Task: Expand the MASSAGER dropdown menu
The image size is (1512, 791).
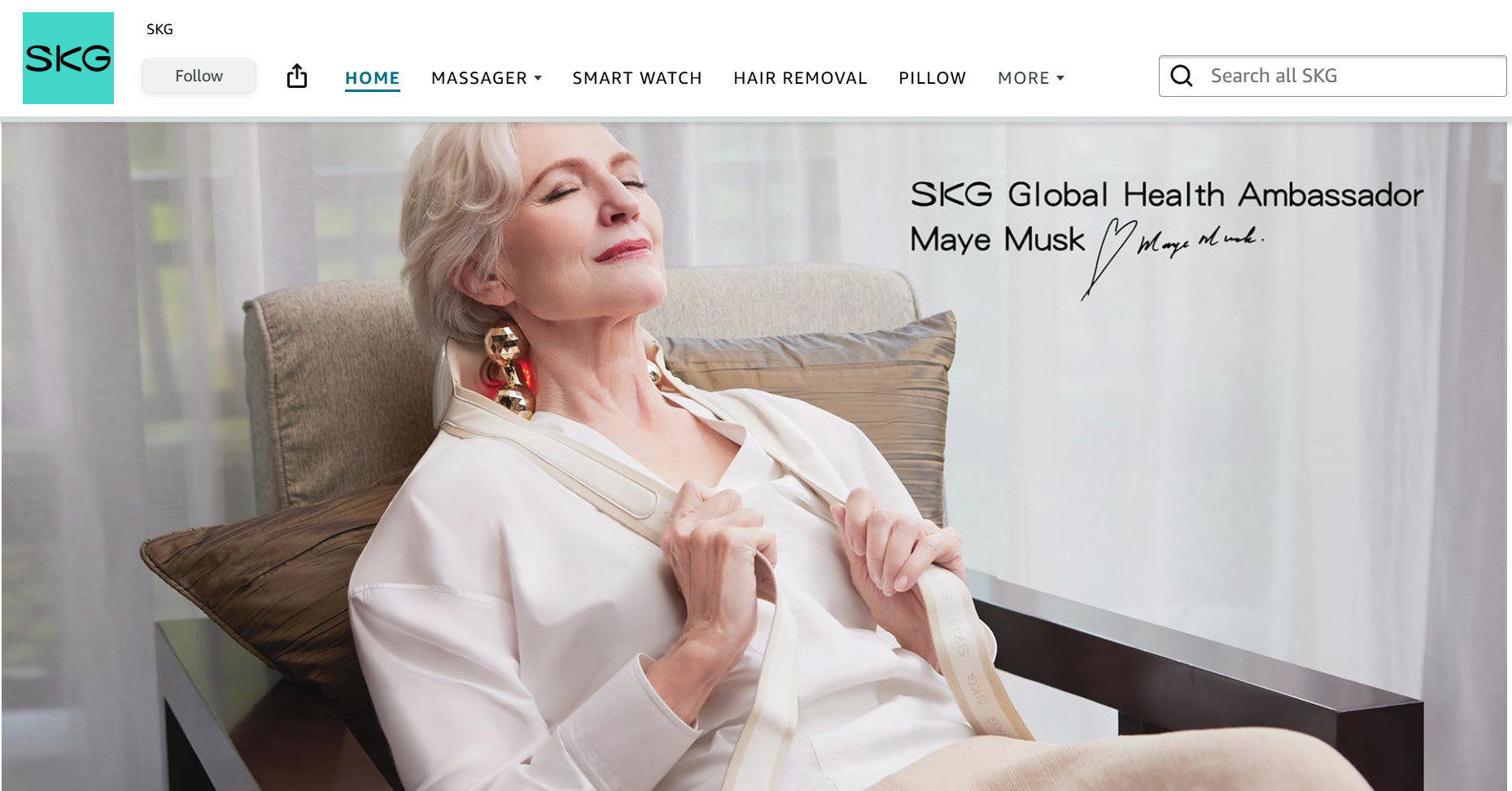Action: pos(487,78)
